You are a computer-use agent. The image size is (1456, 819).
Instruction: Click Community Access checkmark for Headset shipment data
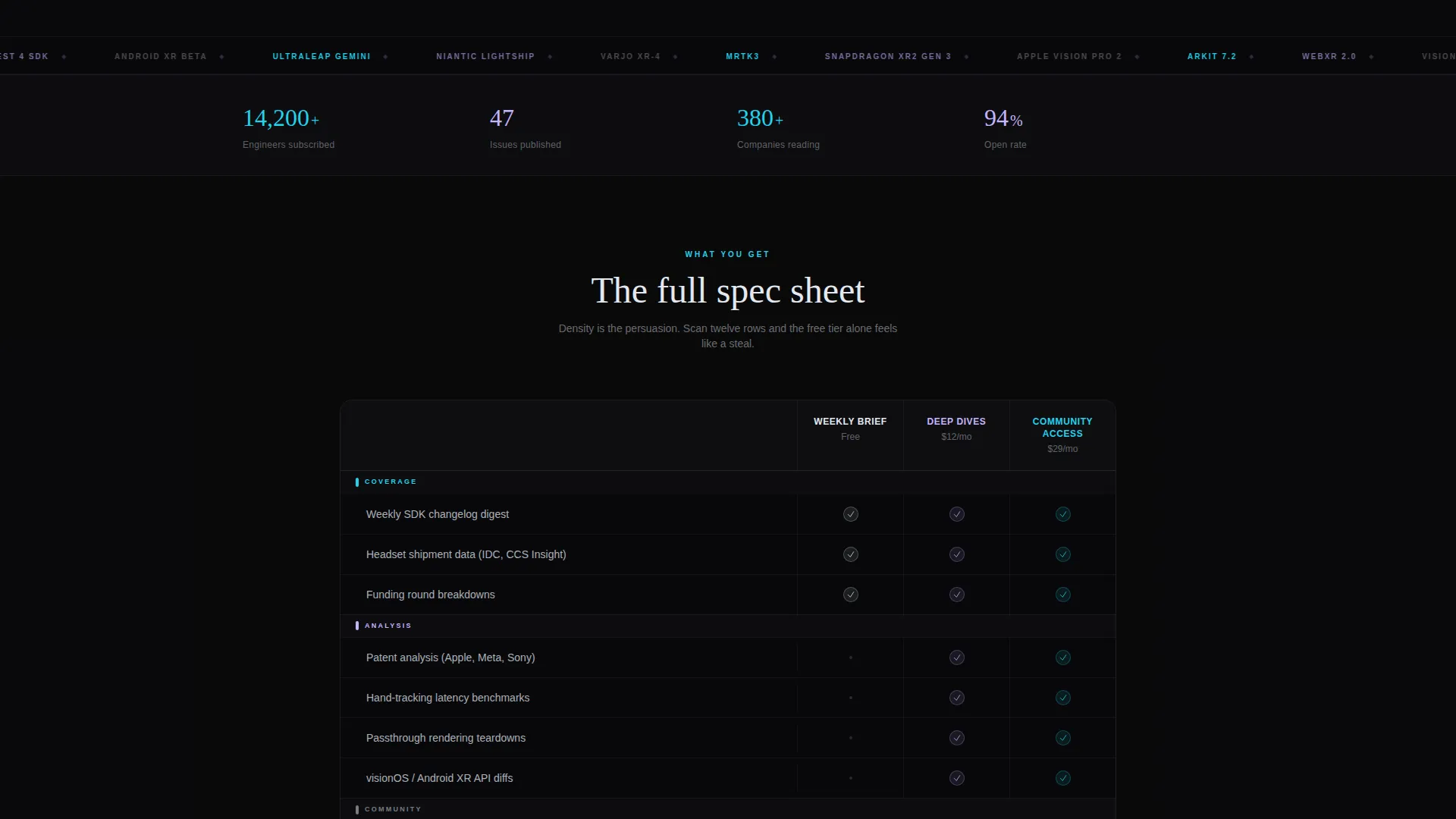(1062, 554)
